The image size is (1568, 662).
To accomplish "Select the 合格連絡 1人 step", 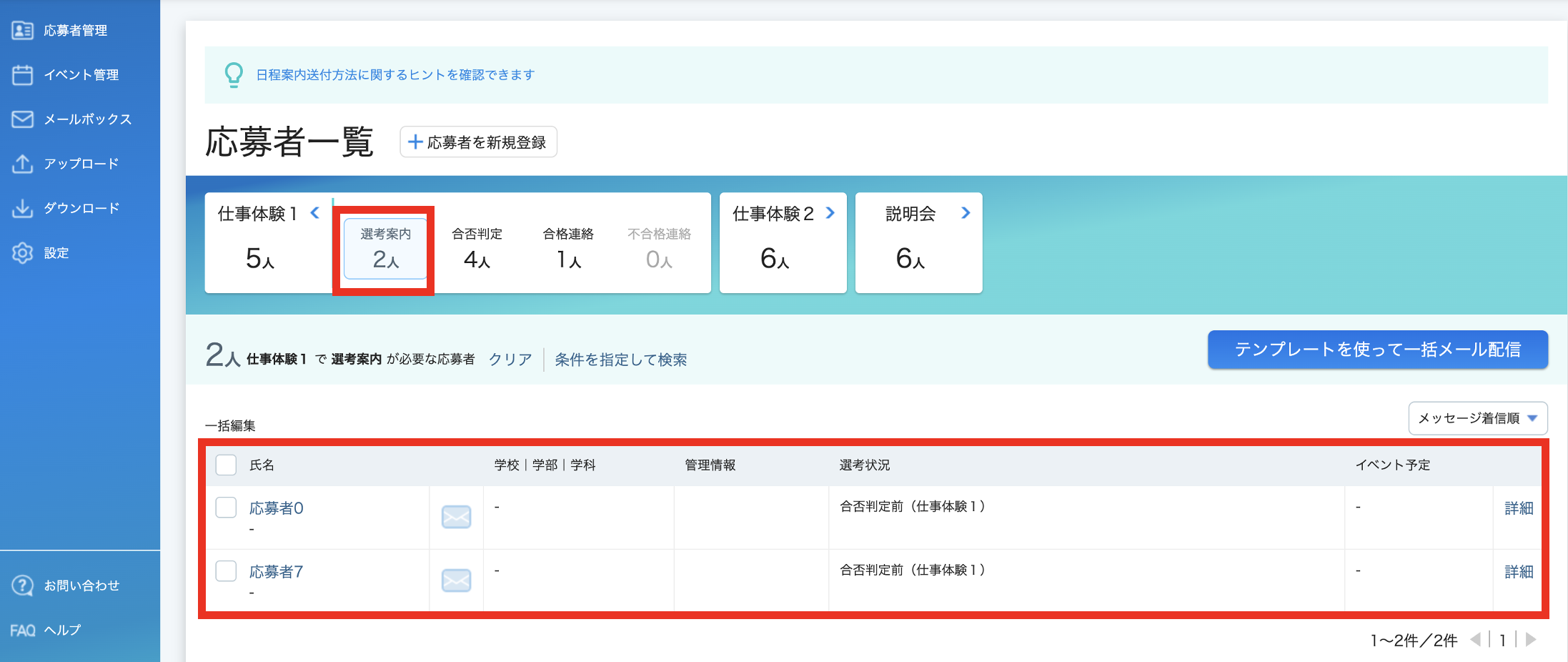I will 568,248.
